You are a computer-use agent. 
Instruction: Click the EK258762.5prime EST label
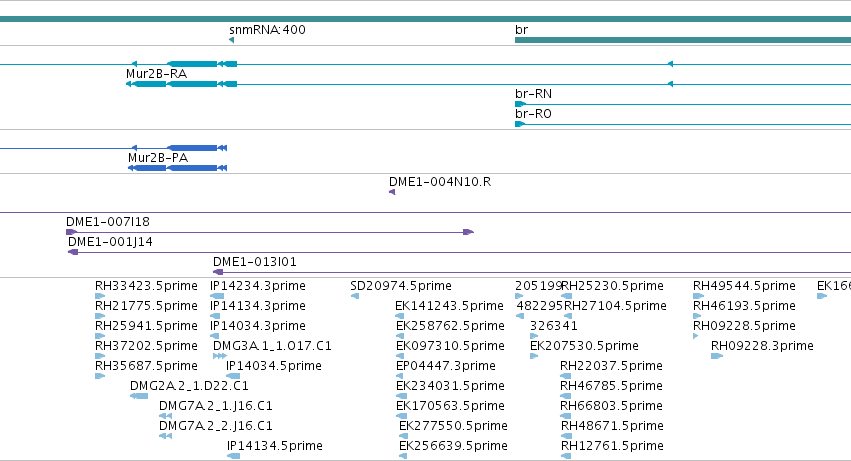[x=450, y=326]
